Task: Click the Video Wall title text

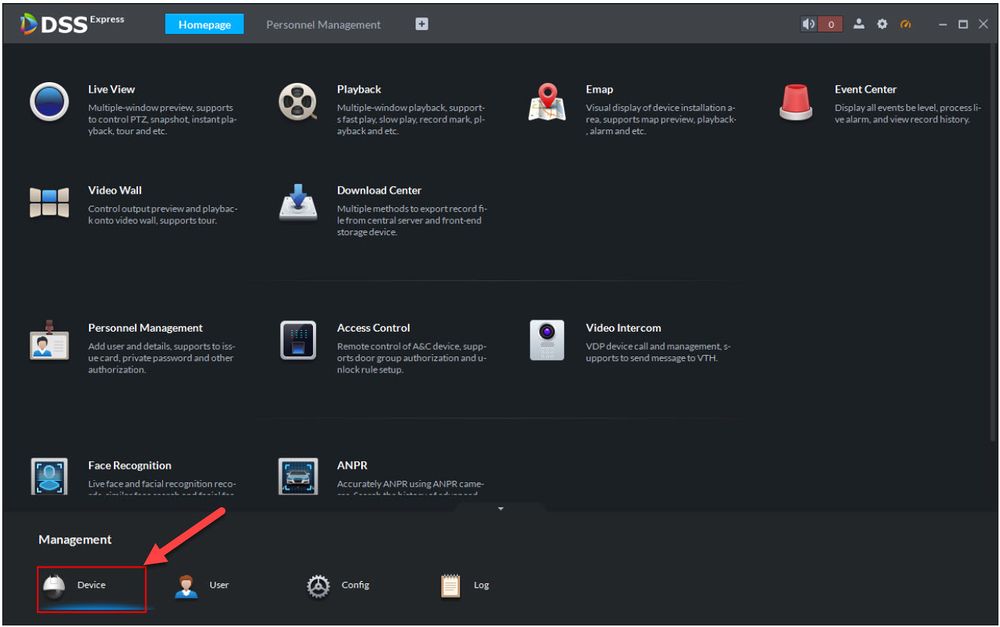Action: click(x=115, y=190)
